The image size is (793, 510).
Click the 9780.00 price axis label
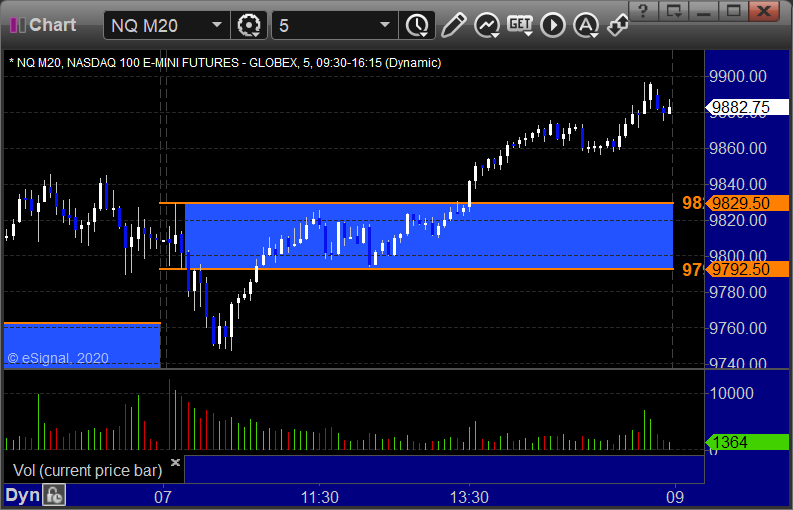tap(738, 292)
